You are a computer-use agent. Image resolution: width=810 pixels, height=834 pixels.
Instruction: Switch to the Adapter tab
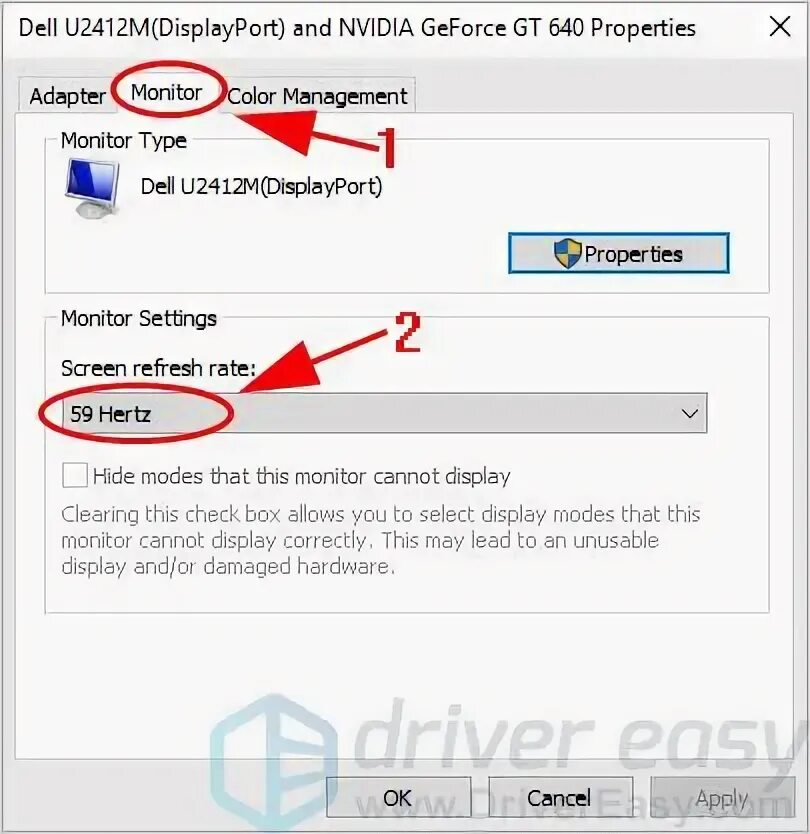click(68, 96)
